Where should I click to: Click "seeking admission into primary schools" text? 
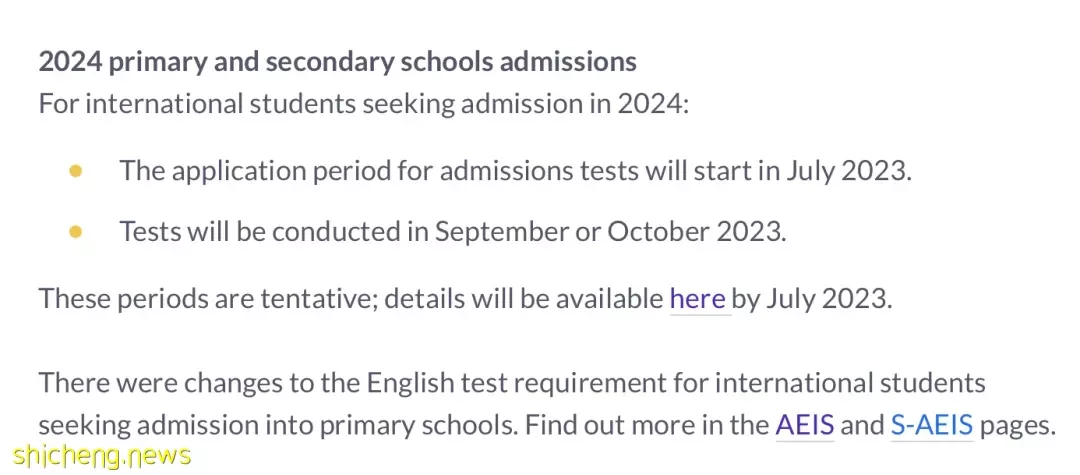pos(276,425)
